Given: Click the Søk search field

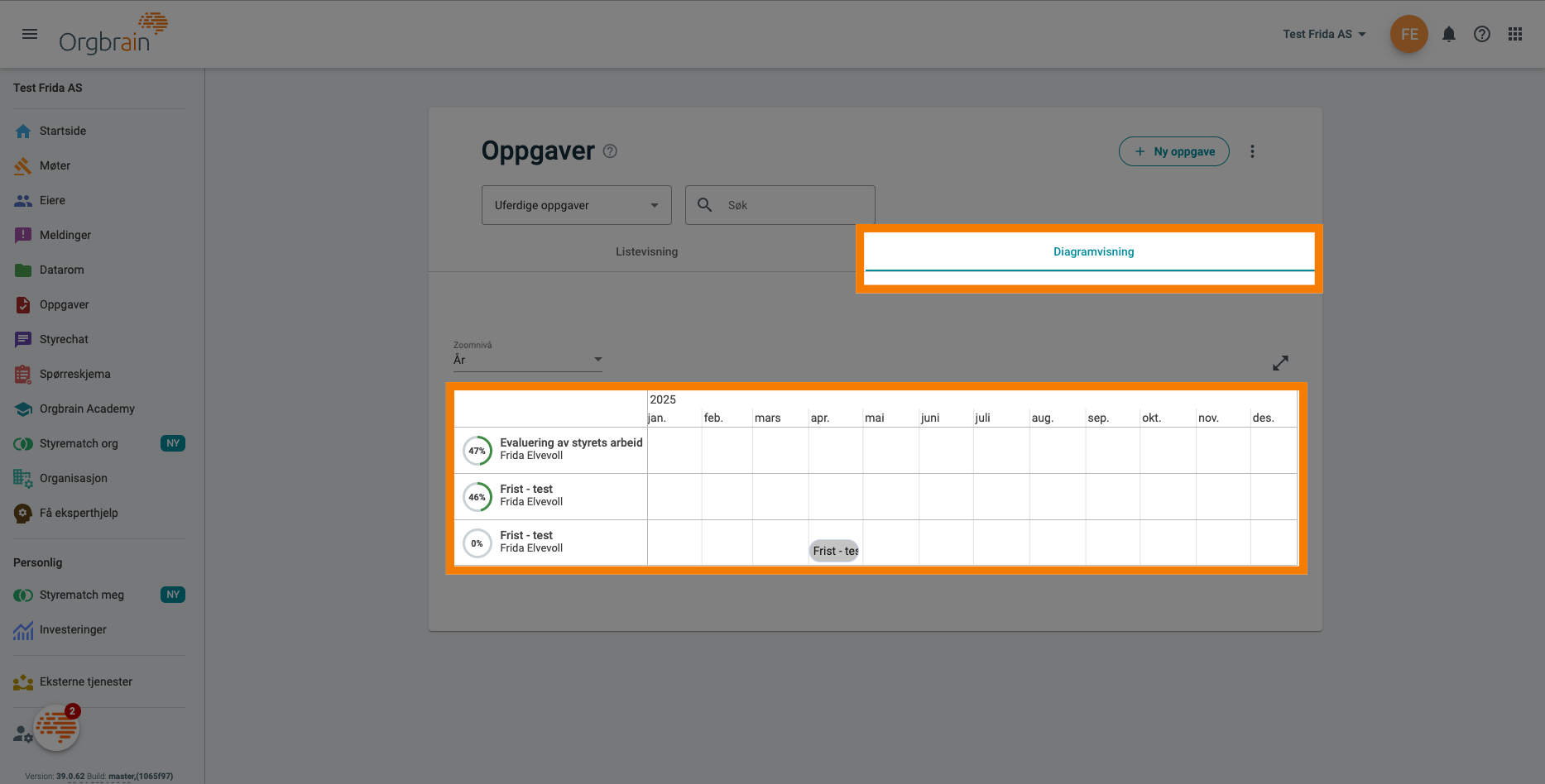Looking at the screenshot, I should 780,205.
